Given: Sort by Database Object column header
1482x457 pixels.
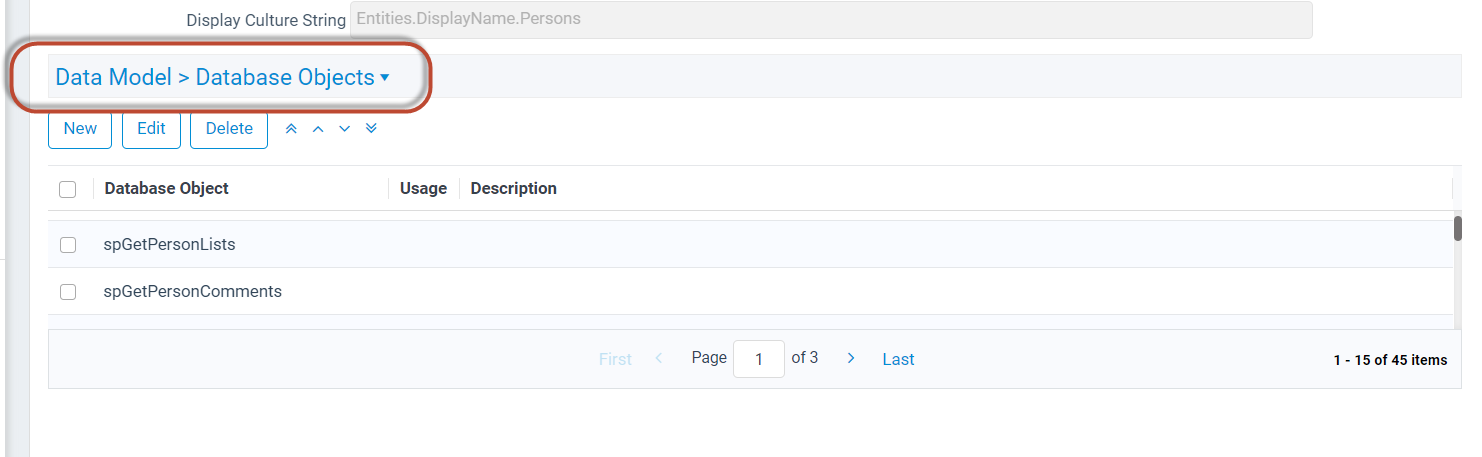Looking at the screenshot, I should click(166, 188).
